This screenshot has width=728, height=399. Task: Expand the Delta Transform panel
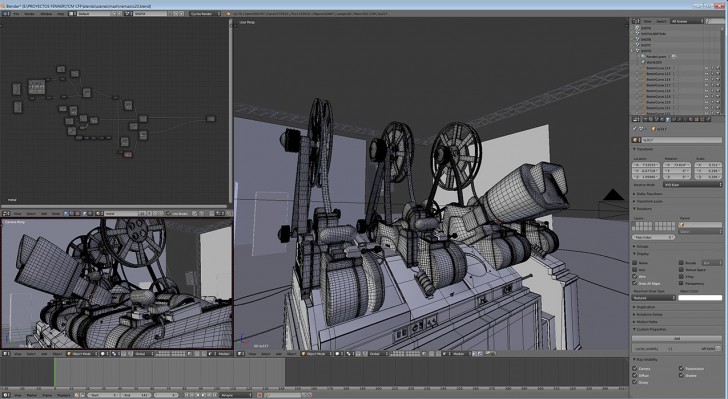648,194
